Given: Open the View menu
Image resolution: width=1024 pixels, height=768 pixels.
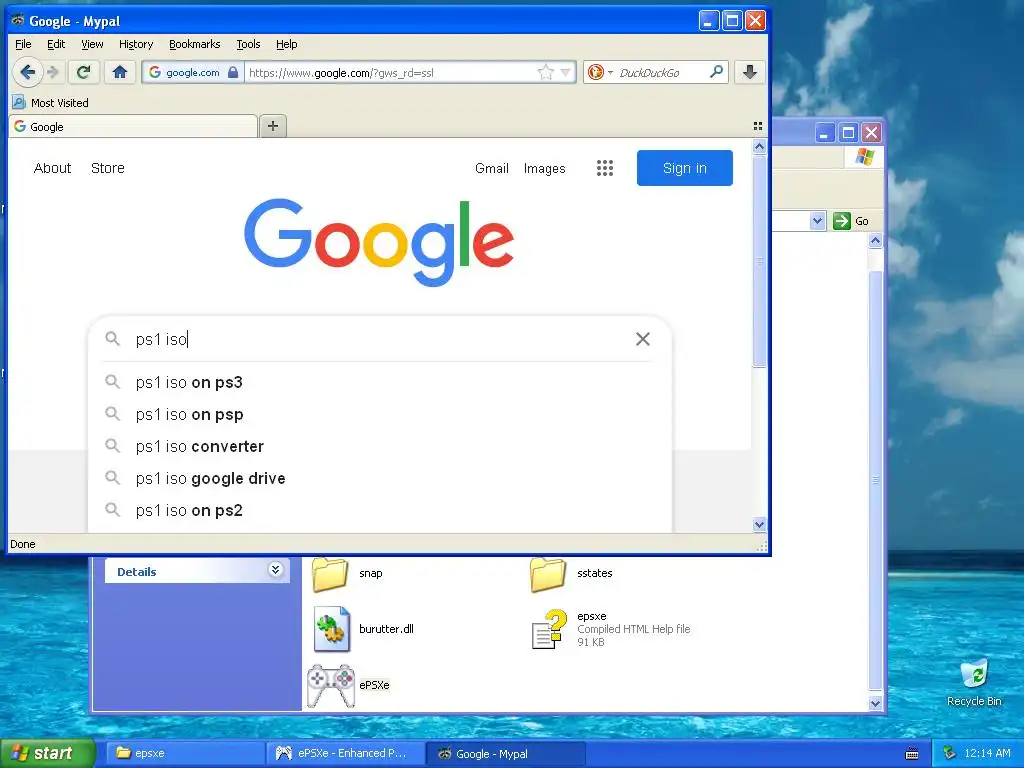Looking at the screenshot, I should tap(92, 44).
